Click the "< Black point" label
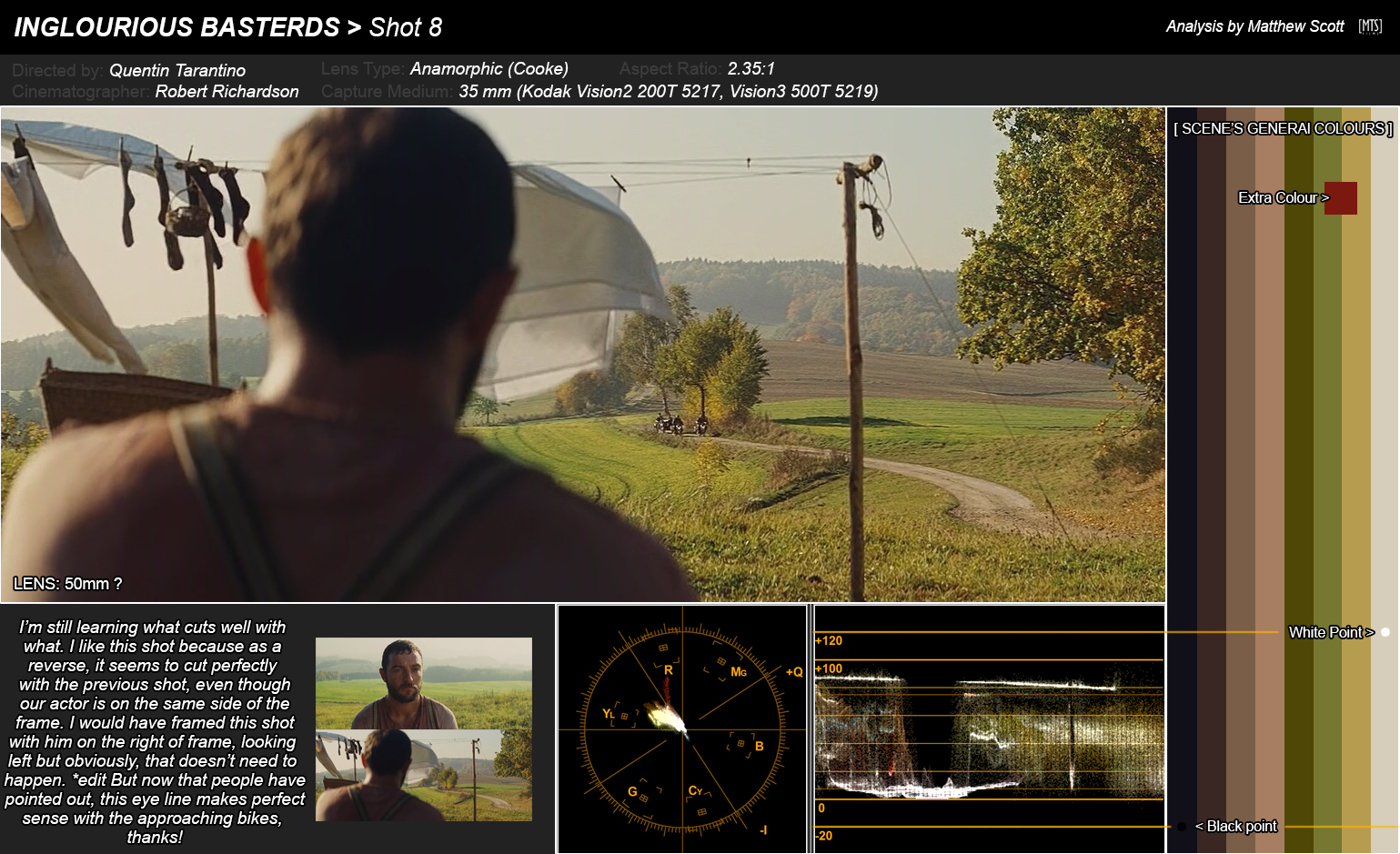This screenshot has width=1400, height=854. [x=1236, y=826]
